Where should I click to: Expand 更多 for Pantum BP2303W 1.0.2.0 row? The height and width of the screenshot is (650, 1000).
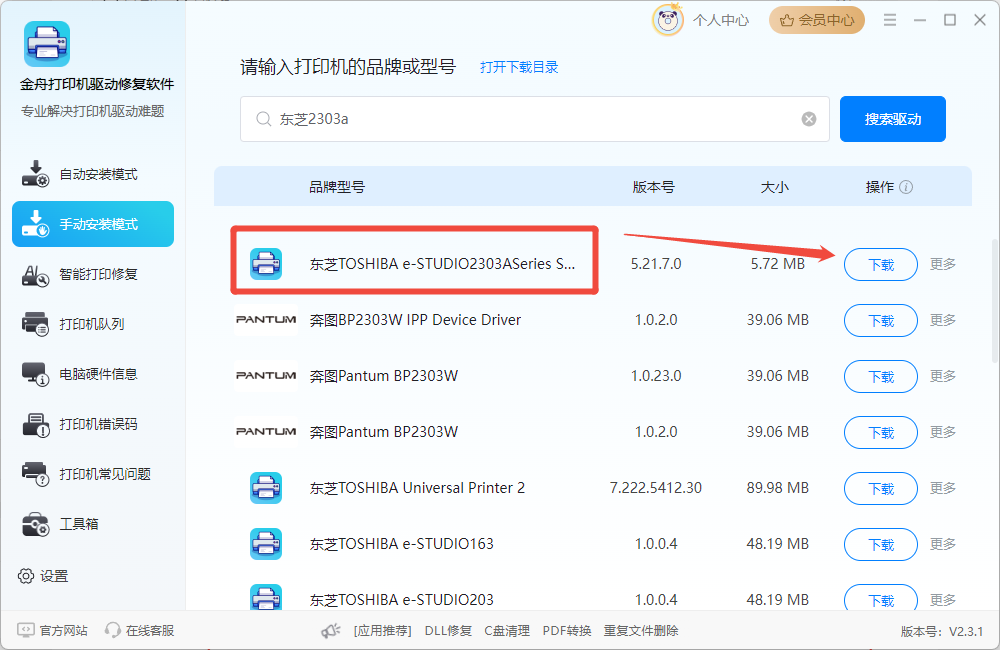click(x=943, y=432)
